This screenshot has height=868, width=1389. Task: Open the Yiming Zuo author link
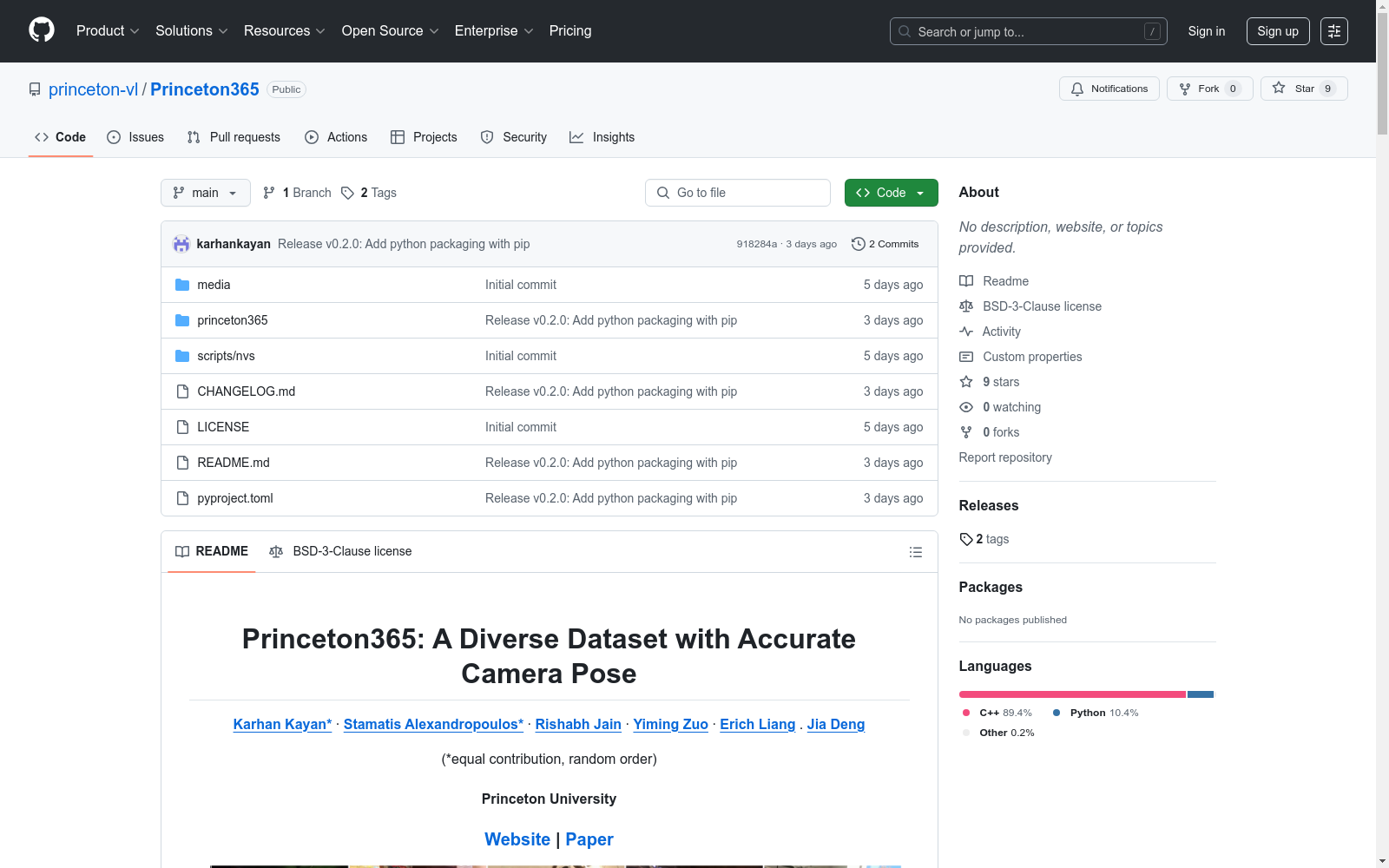(x=671, y=724)
